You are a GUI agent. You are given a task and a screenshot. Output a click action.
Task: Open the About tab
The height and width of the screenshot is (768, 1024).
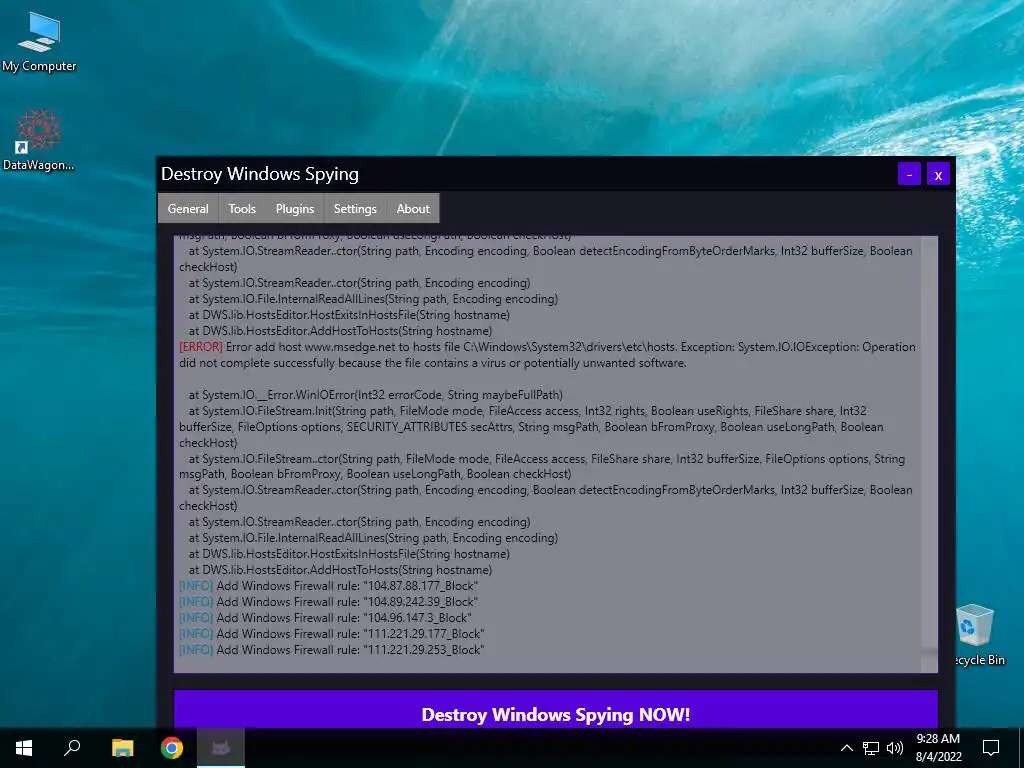[413, 208]
